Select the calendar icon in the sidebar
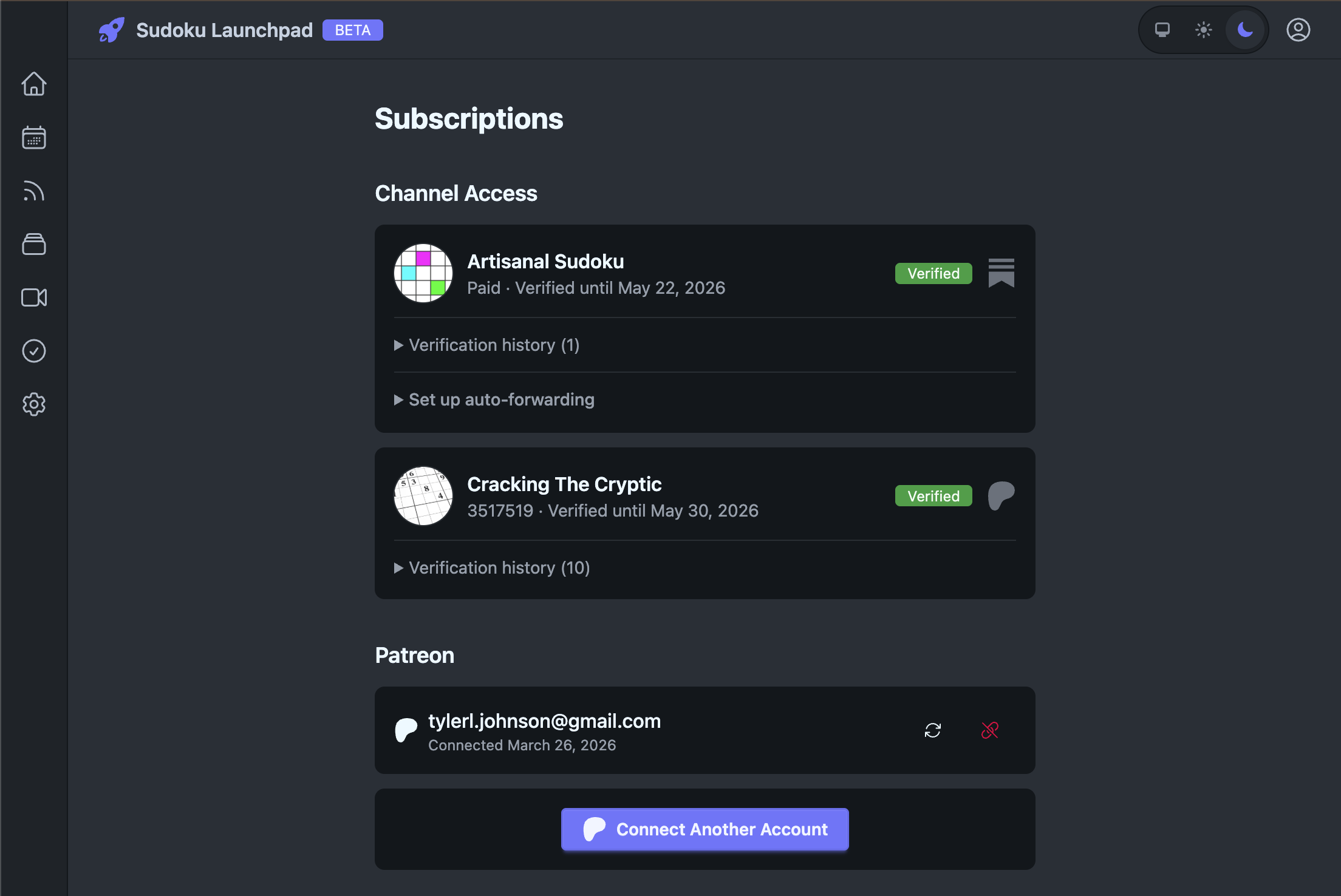Image resolution: width=1341 pixels, height=896 pixels. (34, 138)
